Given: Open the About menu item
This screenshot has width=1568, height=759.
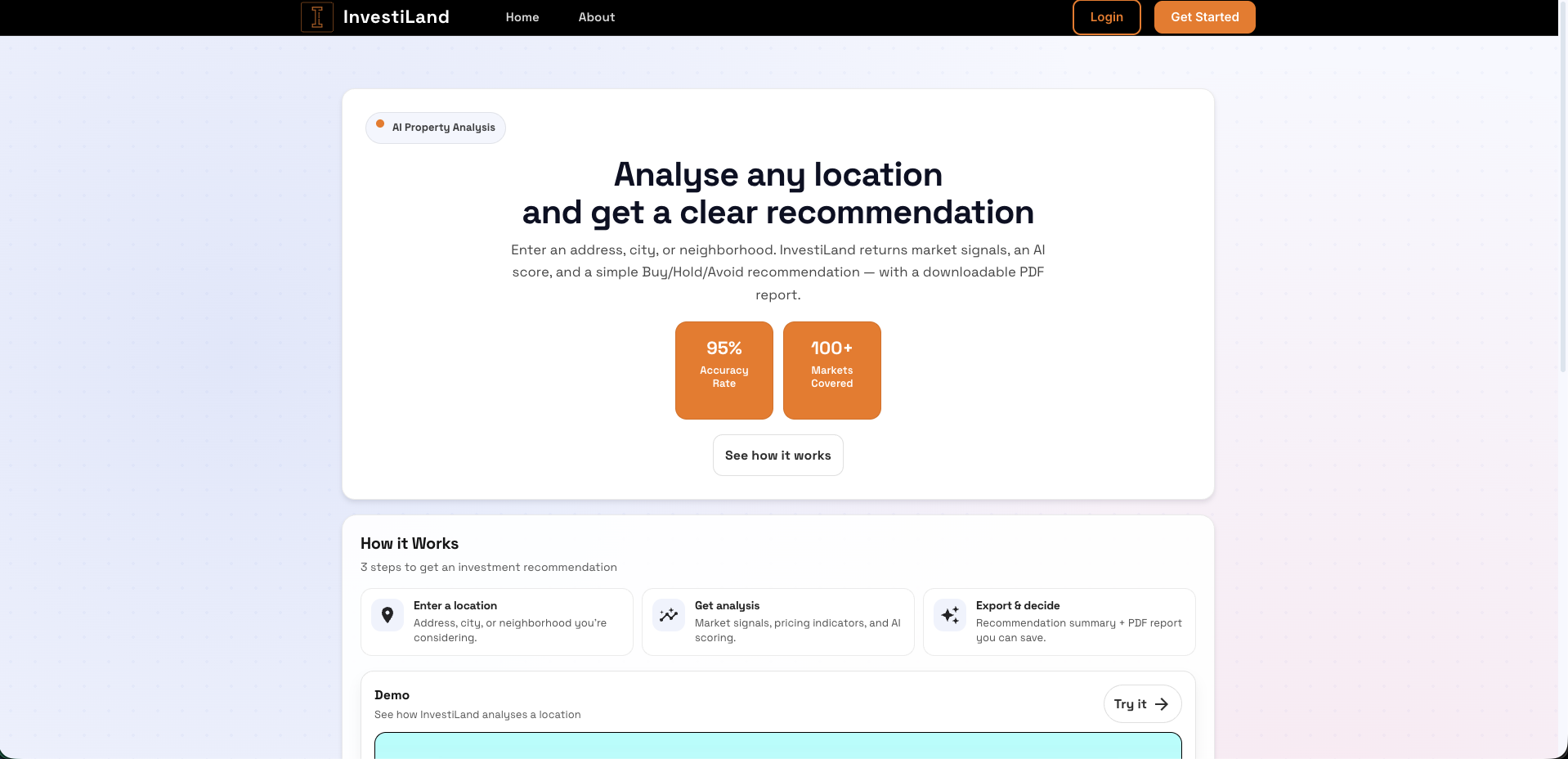Looking at the screenshot, I should (x=597, y=17).
